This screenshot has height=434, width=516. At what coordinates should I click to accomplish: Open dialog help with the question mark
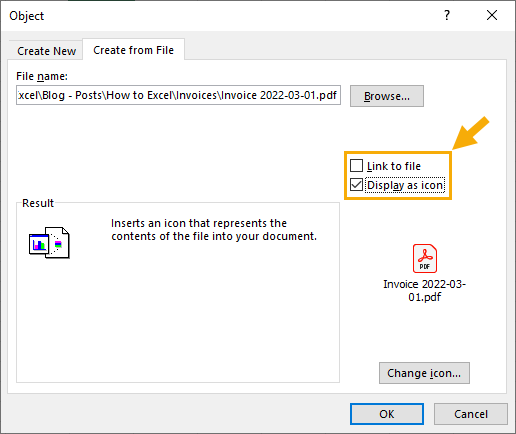pyautogui.click(x=447, y=15)
